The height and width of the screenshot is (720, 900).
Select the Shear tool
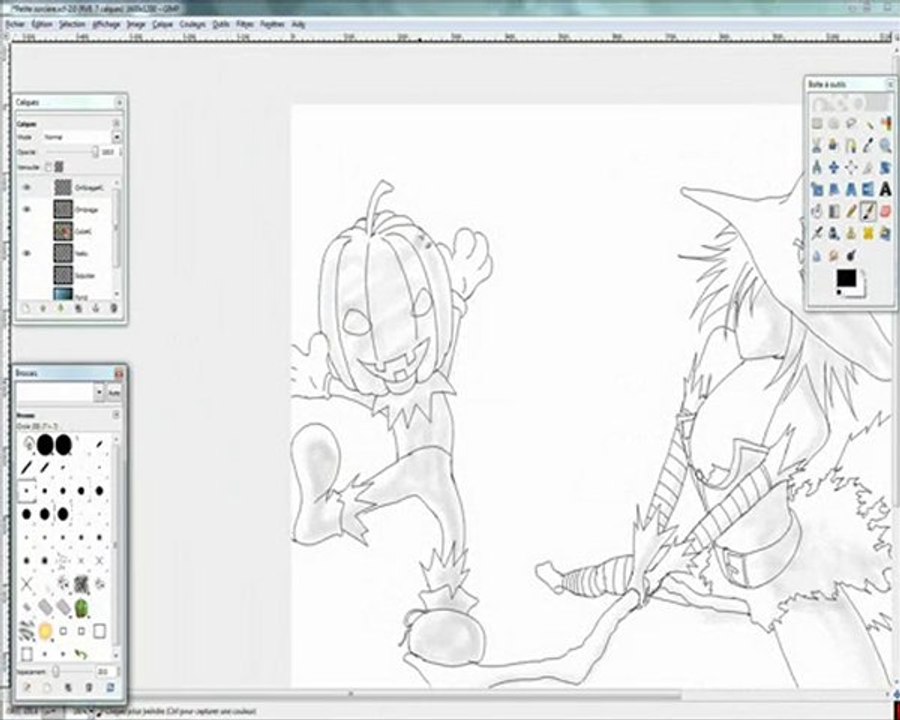[x=834, y=189]
